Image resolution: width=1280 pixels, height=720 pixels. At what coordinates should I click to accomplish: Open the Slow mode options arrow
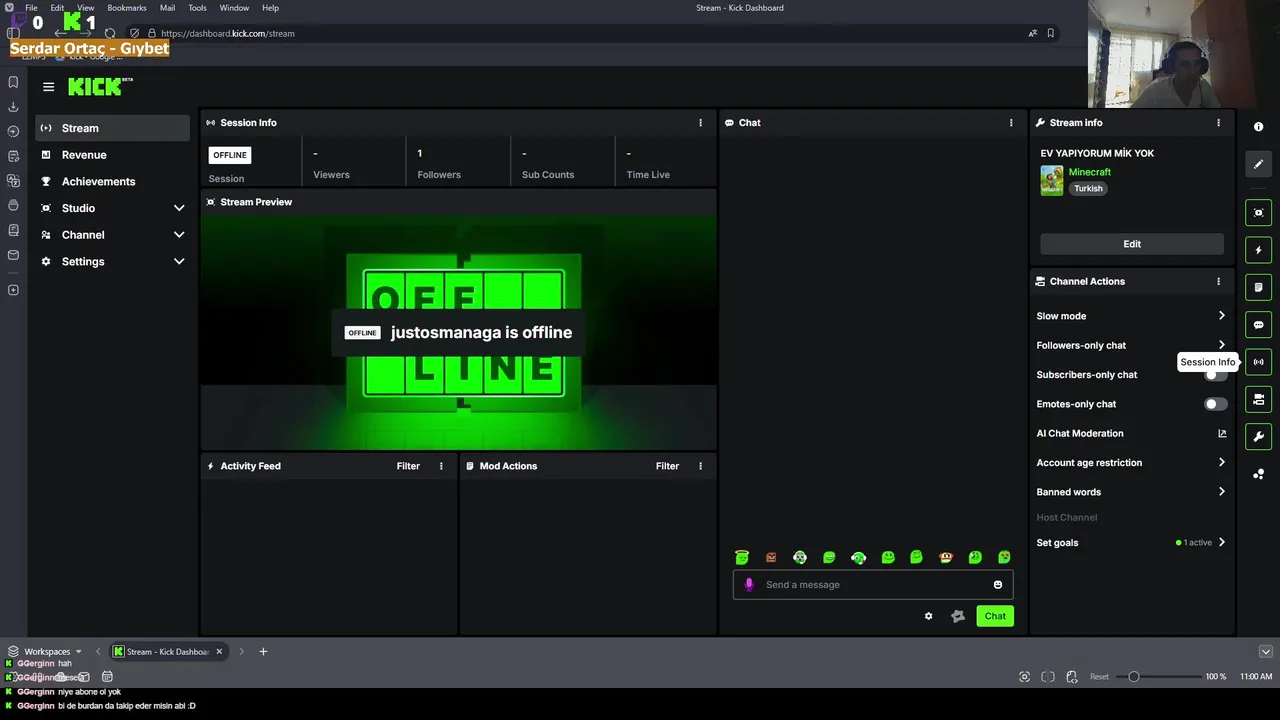click(1222, 316)
